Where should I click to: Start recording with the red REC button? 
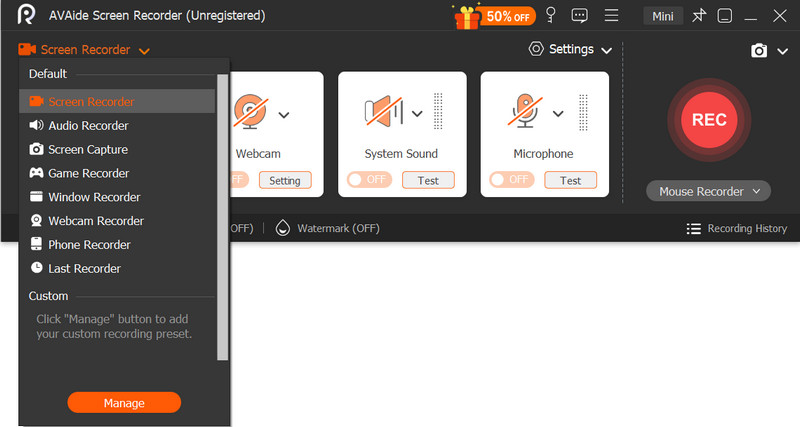709,119
